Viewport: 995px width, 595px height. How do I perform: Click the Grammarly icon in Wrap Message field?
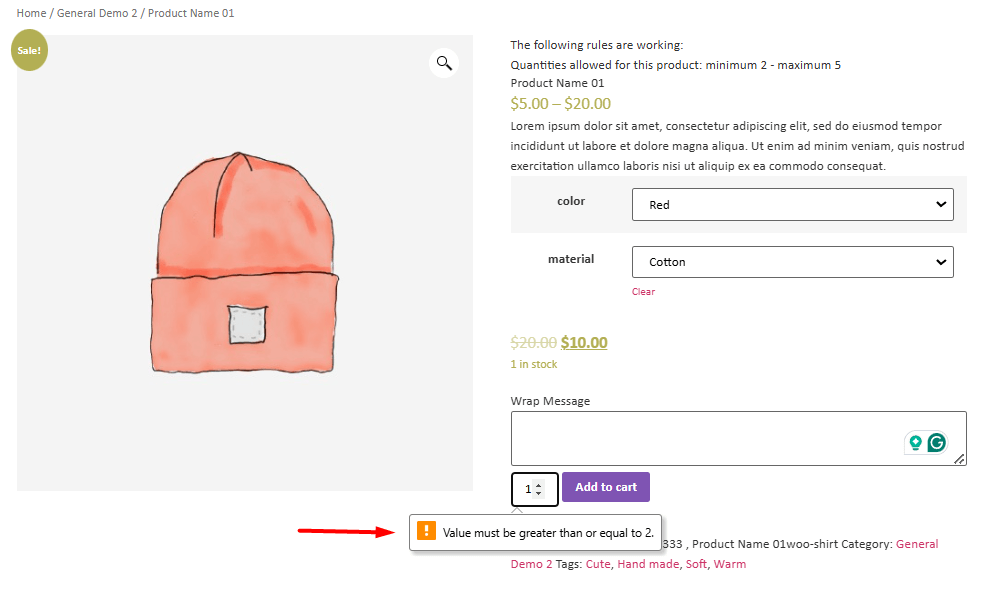click(937, 443)
